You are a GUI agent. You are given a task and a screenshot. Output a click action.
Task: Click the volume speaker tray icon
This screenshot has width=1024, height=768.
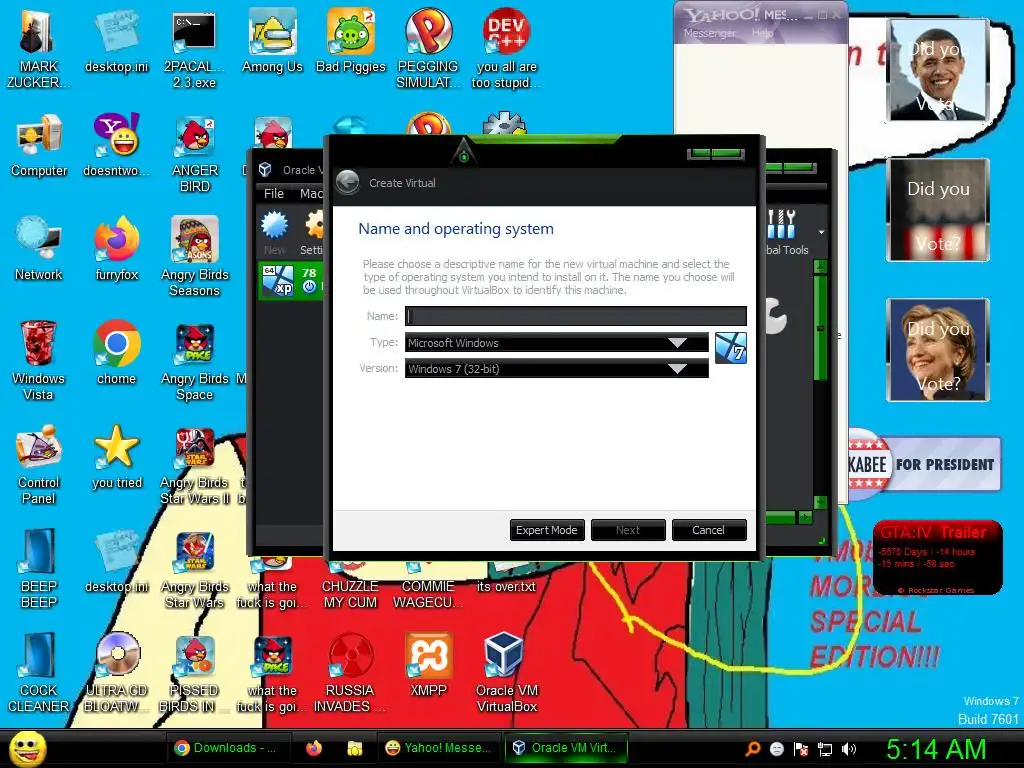(848, 749)
